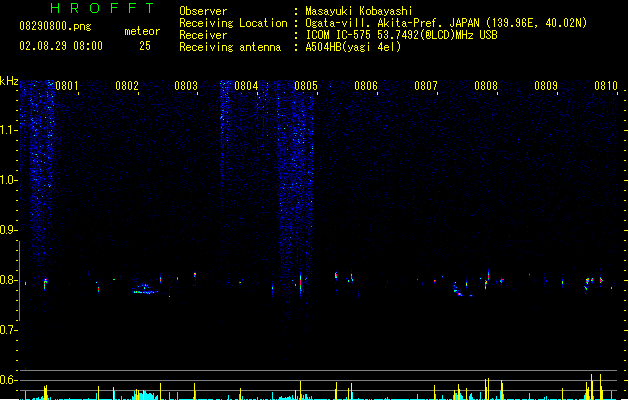This screenshot has height=400, width=629.
Task: Click the 0806 time marker
Action: pyautogui.click(x=366, y=85)
